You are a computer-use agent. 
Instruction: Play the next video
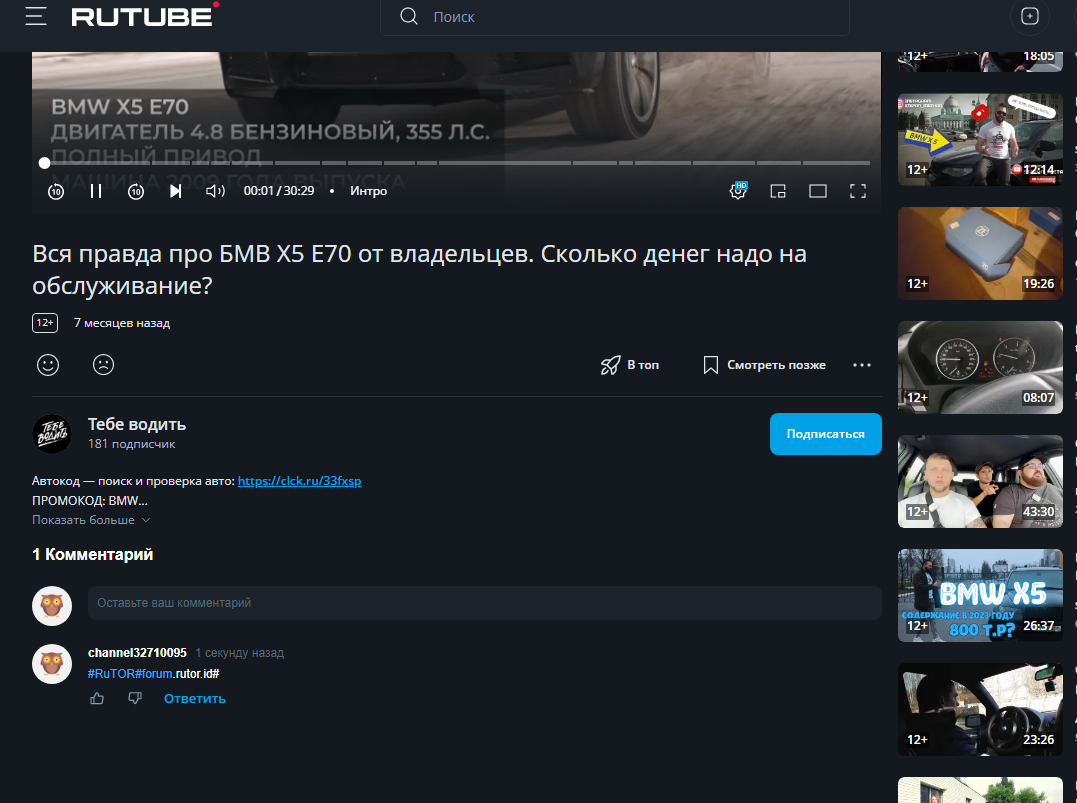[176, 191]
